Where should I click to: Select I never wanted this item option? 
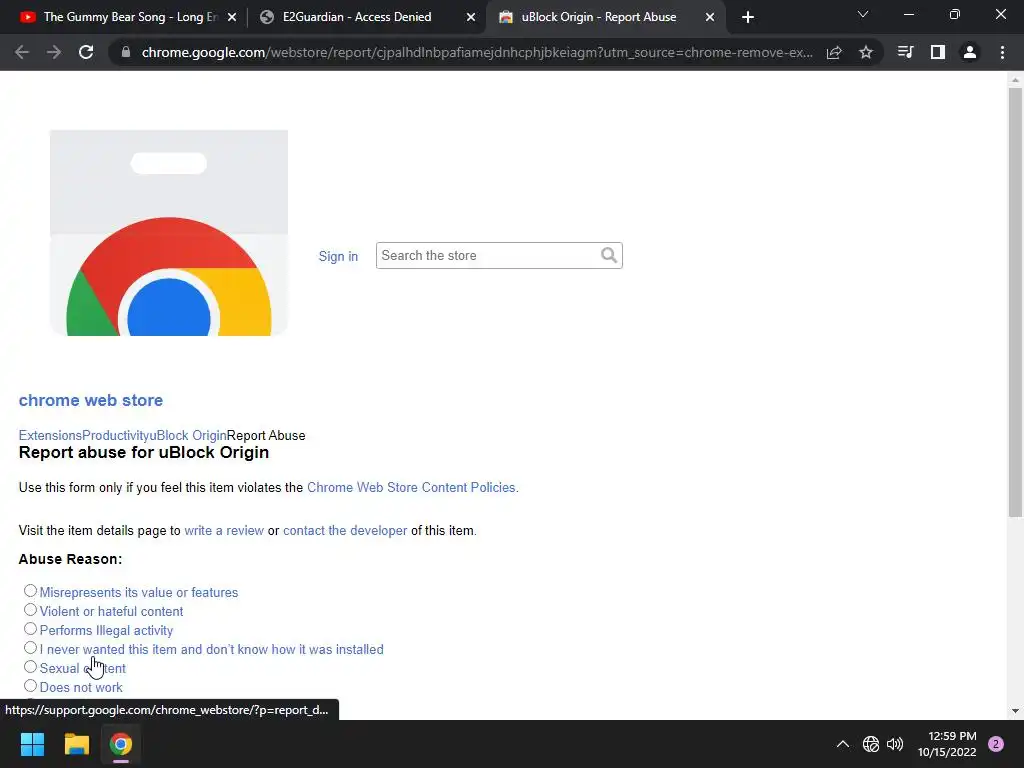[30, 648]
